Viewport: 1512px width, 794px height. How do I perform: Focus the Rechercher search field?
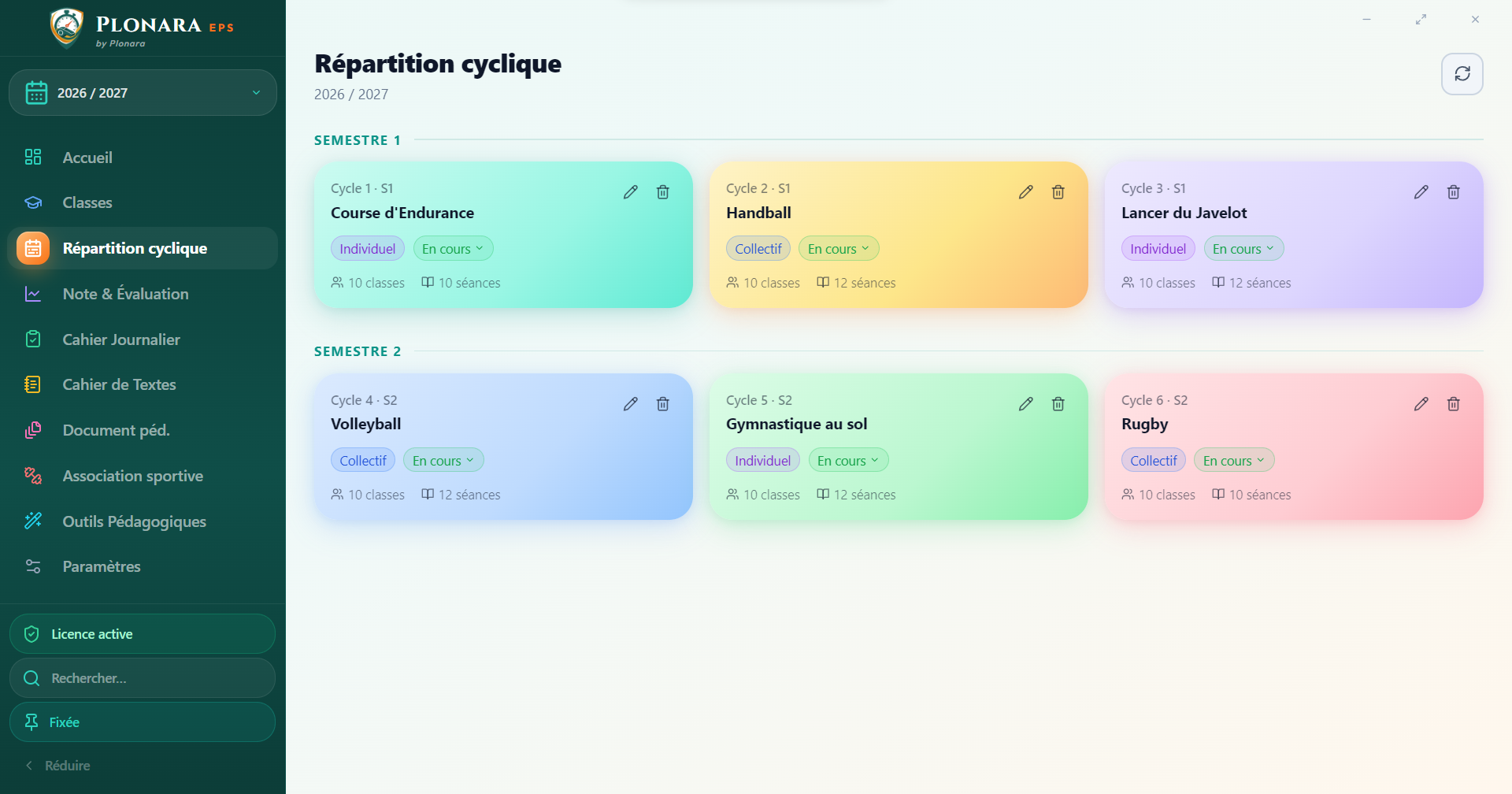tap(143, 678)
